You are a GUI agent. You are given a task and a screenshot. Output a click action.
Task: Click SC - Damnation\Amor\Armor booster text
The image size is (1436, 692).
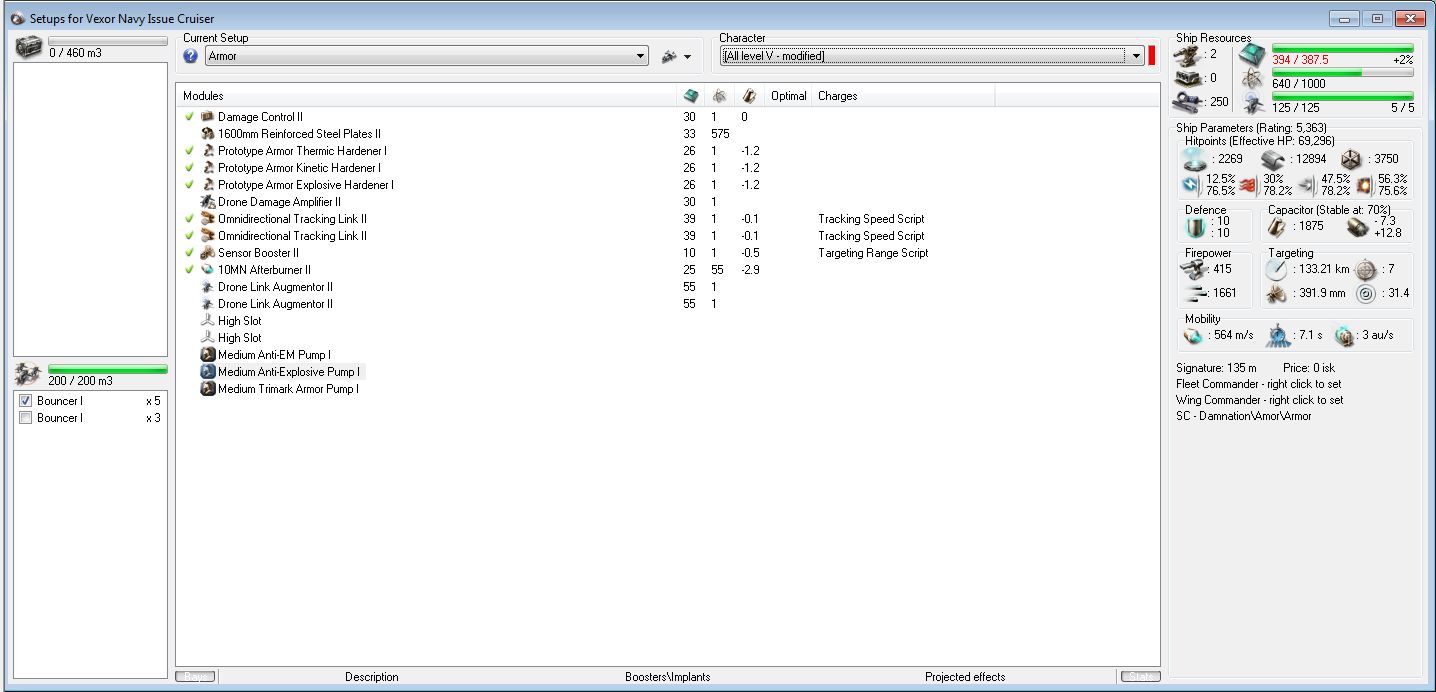[x=1244, y=416]
